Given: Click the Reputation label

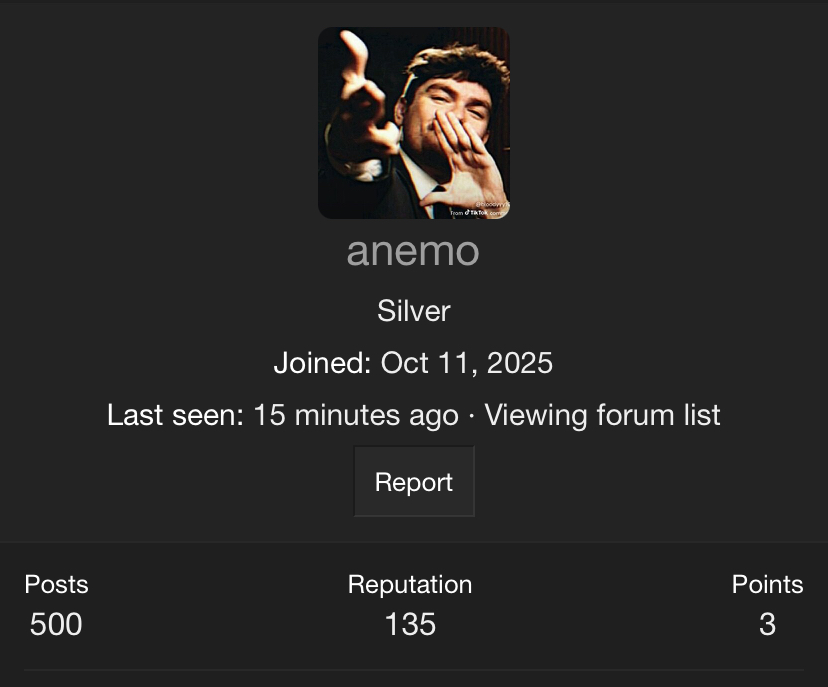Looking at the screenshot, I should coord(410,584).
